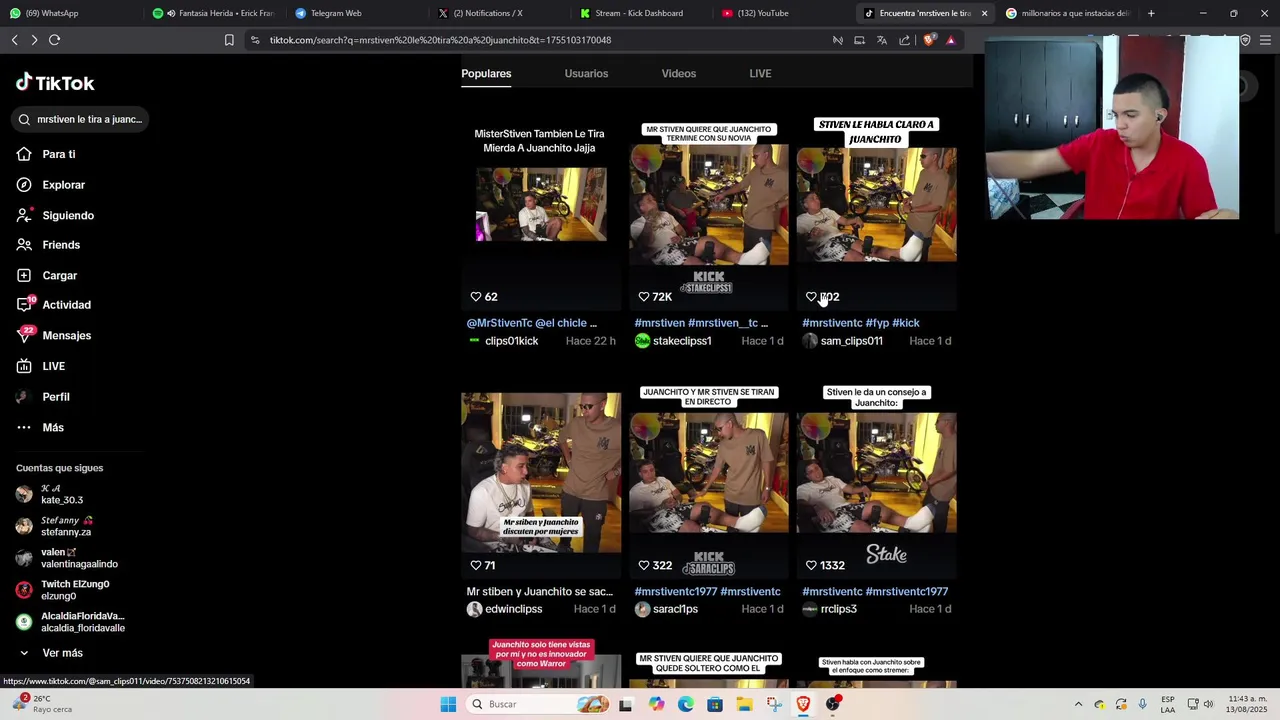Switch to the YouTube browser tab
The height and width of the screenshot is (720, 1280).
pos(782,13)
